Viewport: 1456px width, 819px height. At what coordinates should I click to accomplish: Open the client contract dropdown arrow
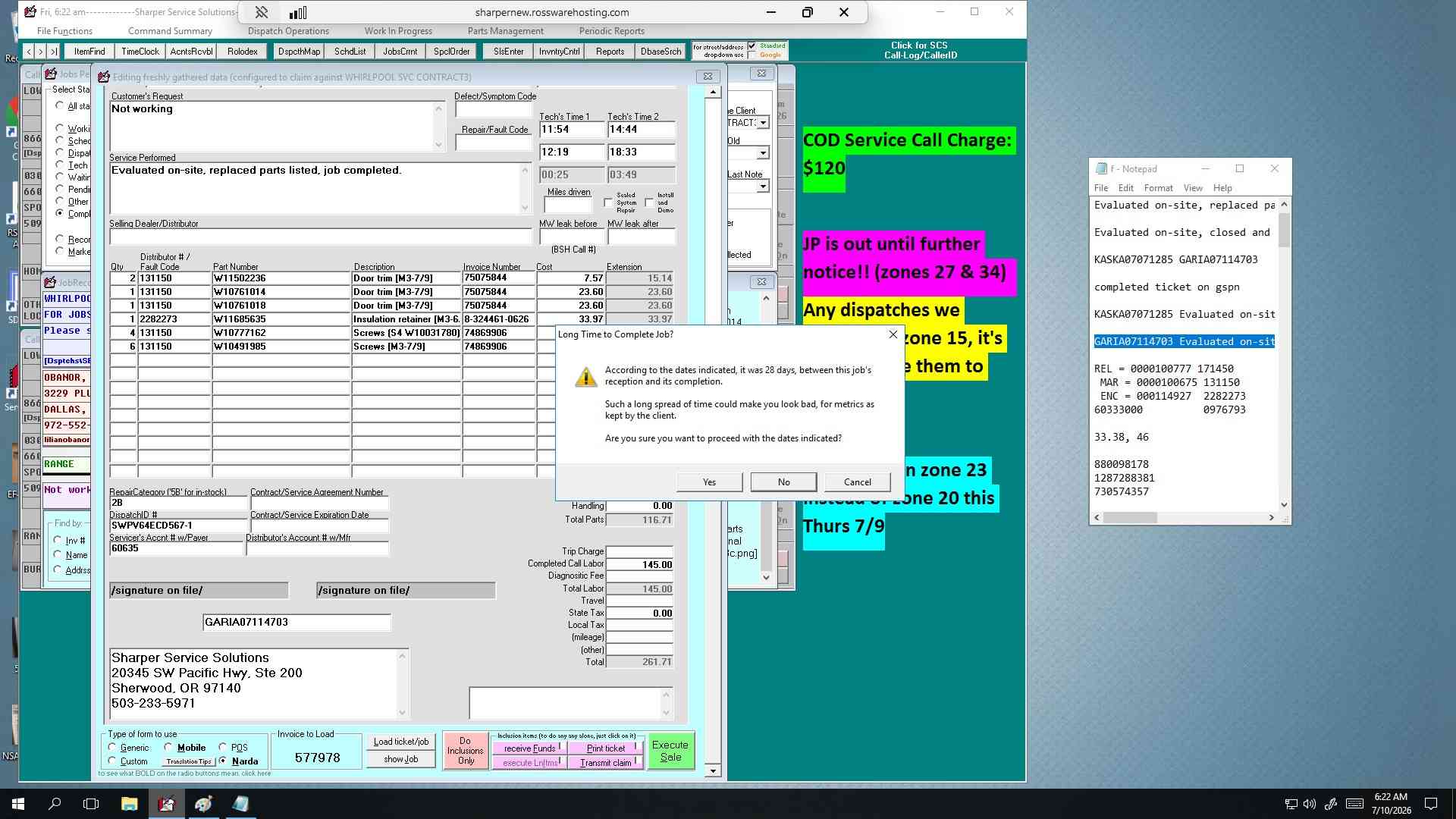[x=763, y=123]
